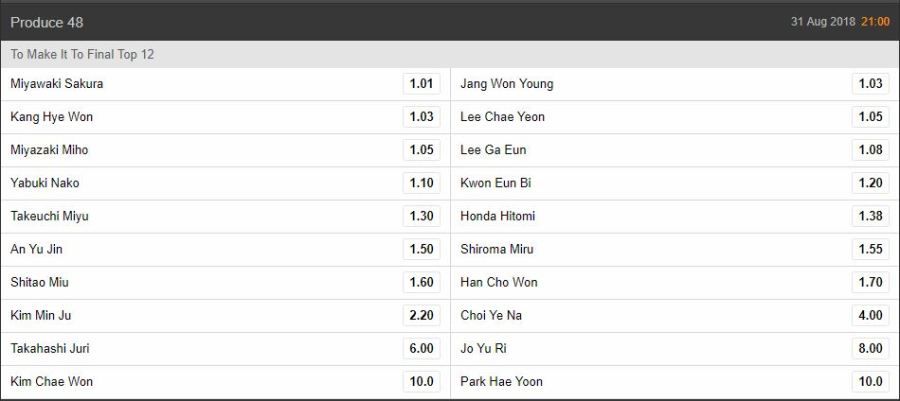Select Jang Won Young odds 1.03
The image size is (900, 401).
click(871, 84)
